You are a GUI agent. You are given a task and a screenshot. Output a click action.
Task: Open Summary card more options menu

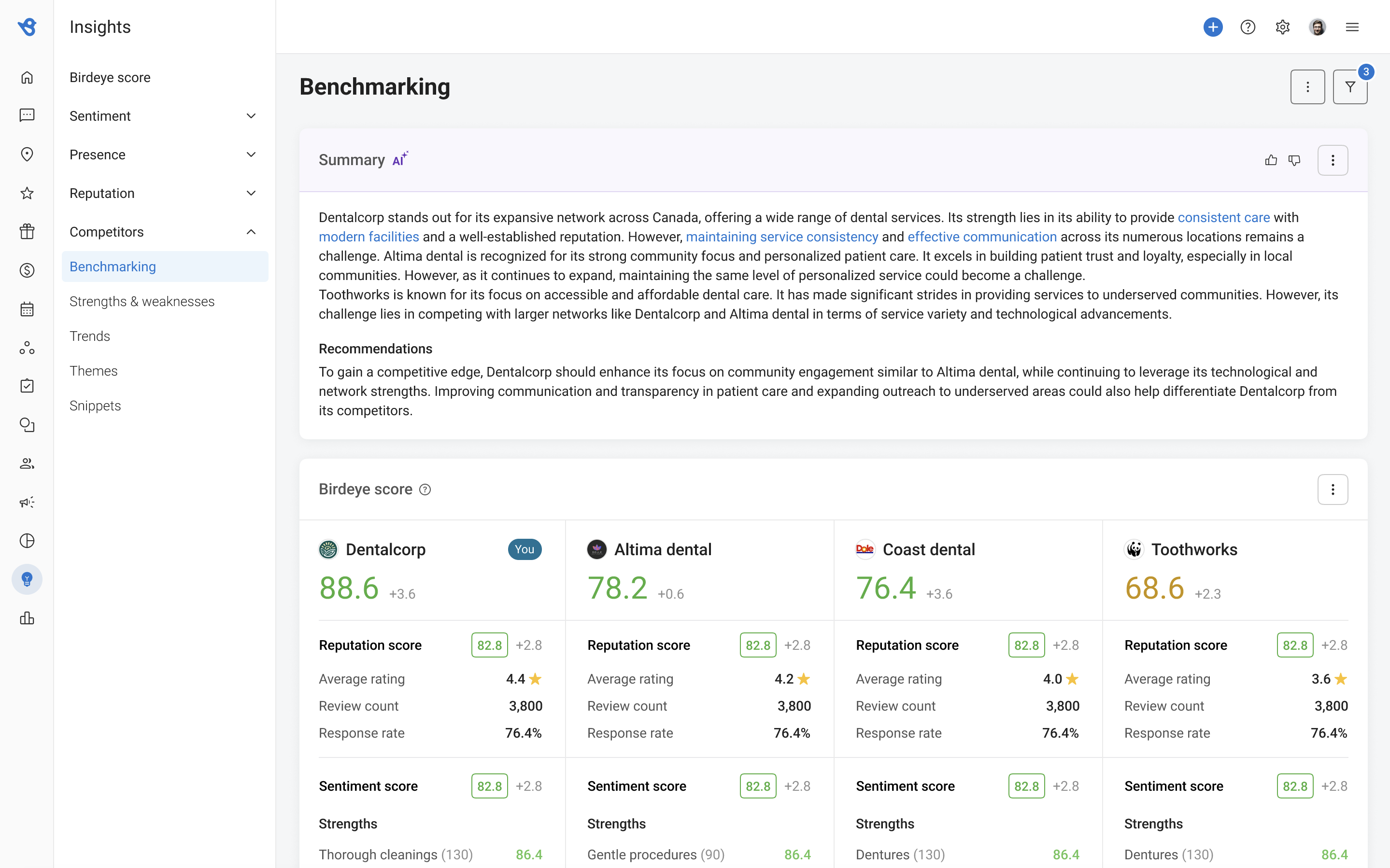pyautogui.click(x=1333, y=160)
